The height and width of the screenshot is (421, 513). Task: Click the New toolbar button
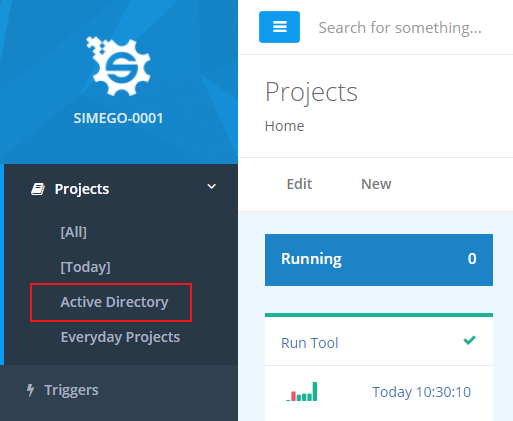coord(376,184)
